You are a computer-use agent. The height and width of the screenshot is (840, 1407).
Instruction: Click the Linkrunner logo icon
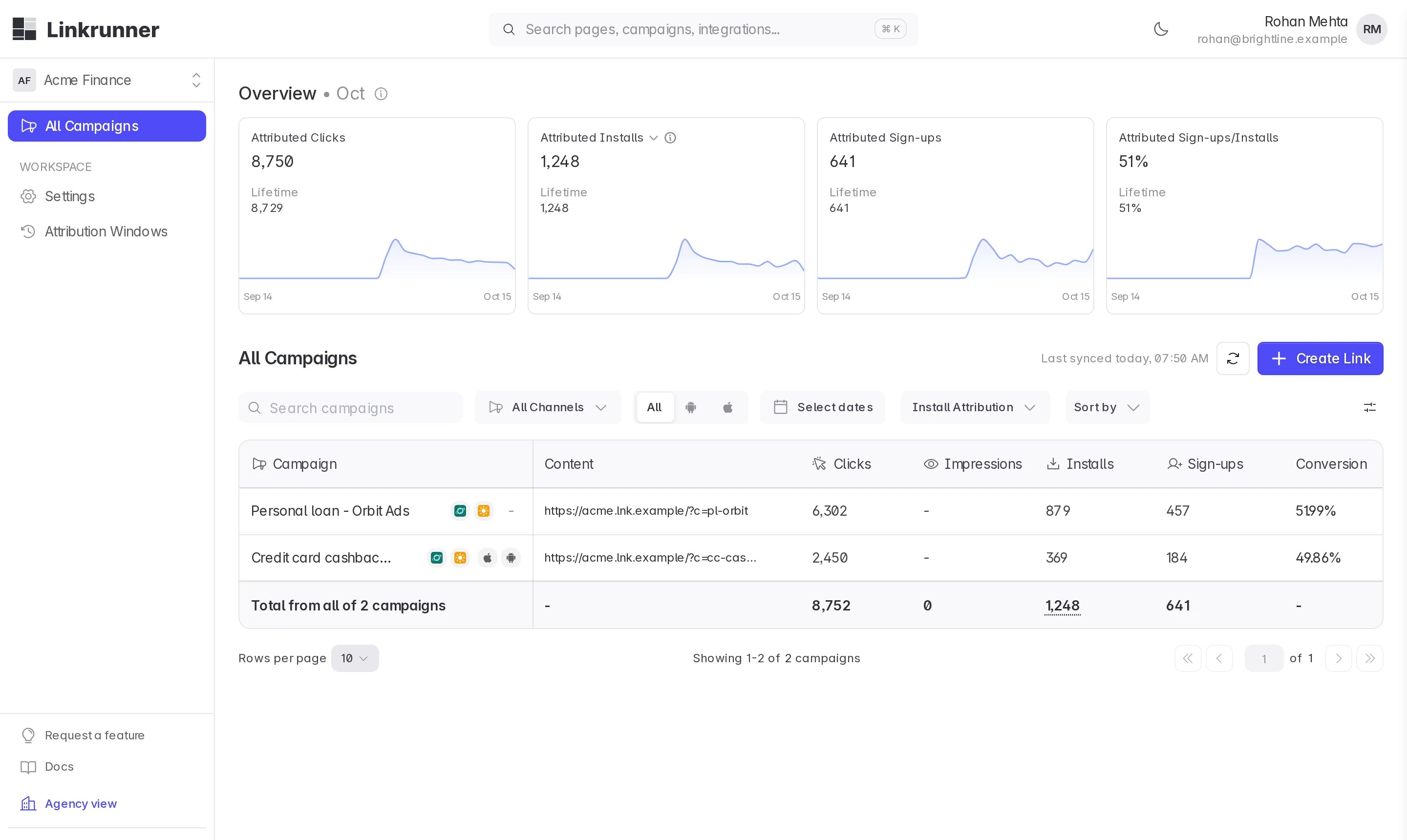(x=24, y=29)
